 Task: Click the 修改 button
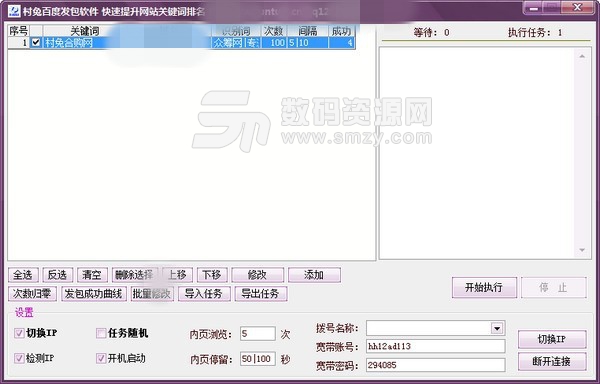(x=258, y=275)
